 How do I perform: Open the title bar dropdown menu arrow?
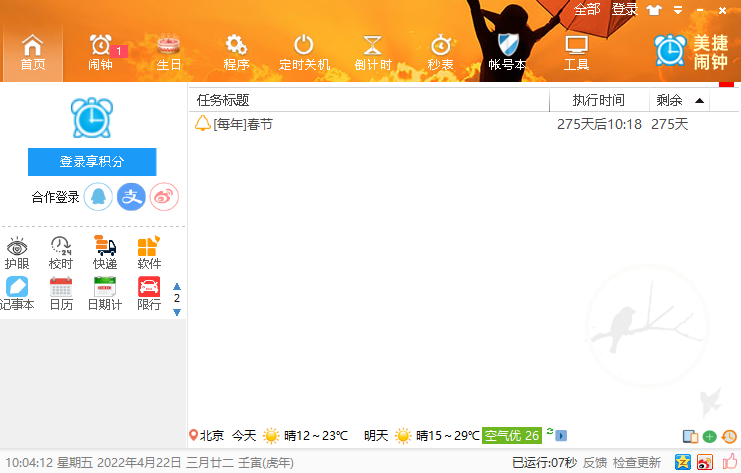coord(678,10)
